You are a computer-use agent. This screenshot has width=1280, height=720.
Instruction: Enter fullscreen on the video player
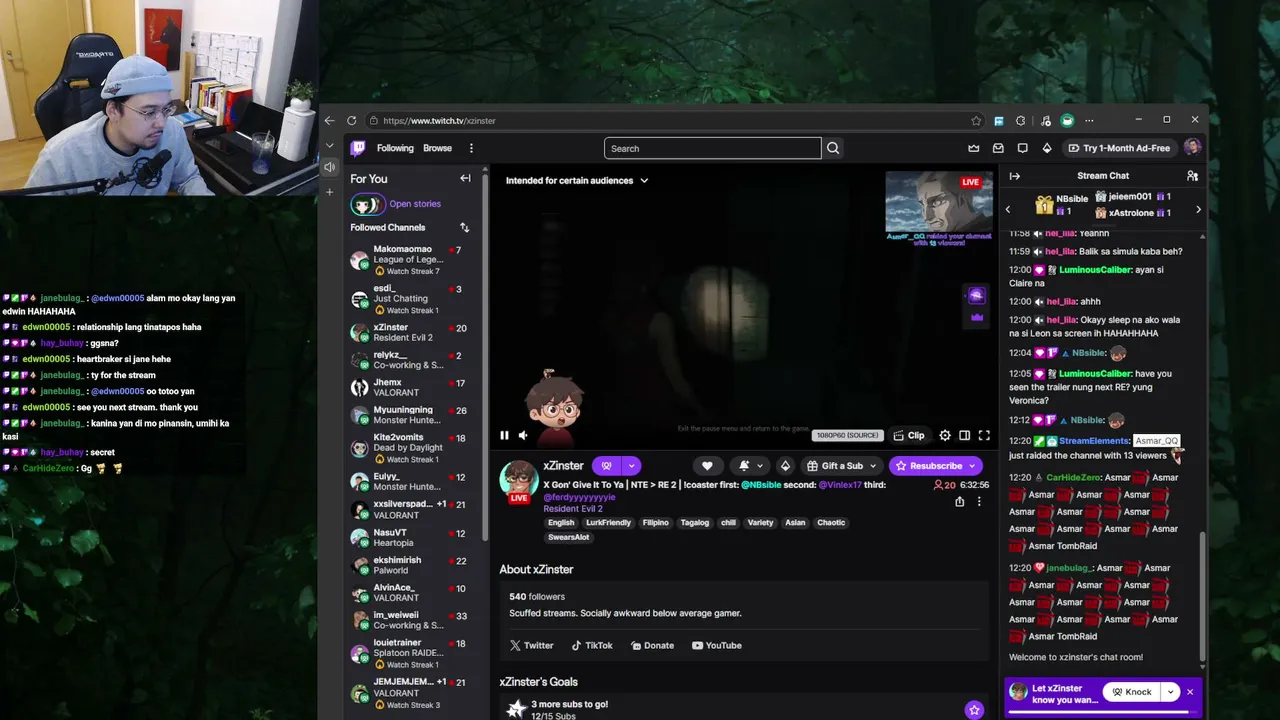984,435
